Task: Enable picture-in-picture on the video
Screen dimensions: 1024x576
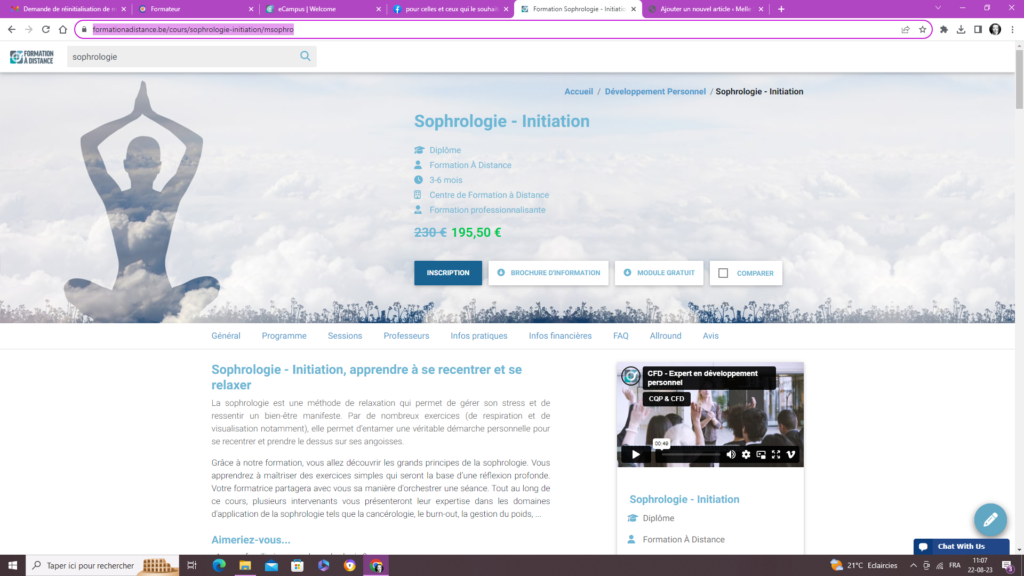Action: click(x=761, y=455)
